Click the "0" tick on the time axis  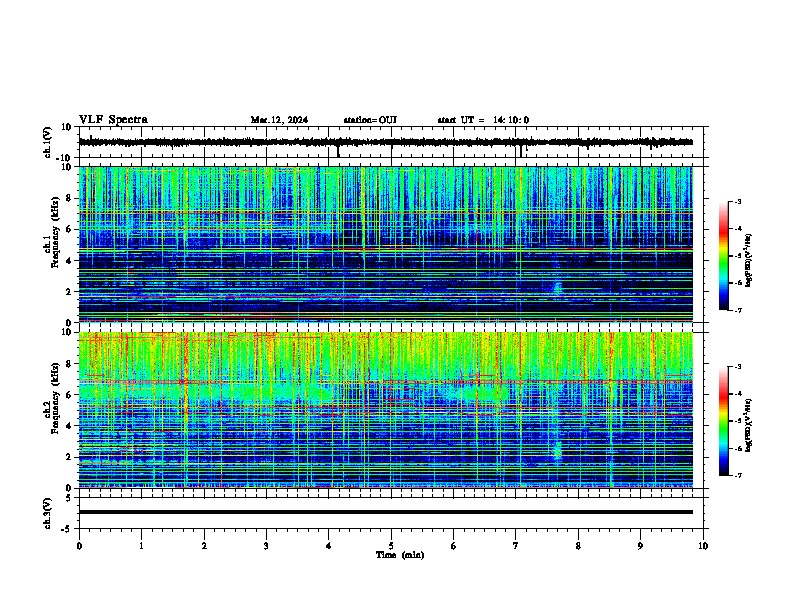pos(79,546)
